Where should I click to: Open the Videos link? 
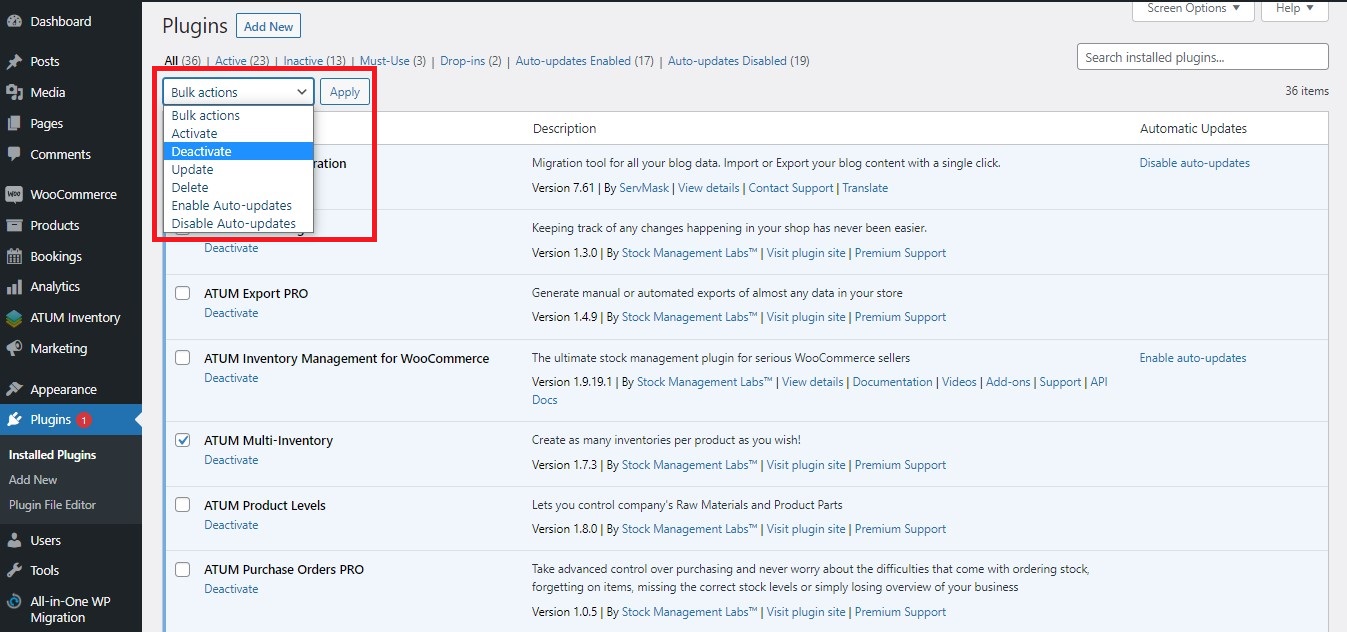coord(959,382)
